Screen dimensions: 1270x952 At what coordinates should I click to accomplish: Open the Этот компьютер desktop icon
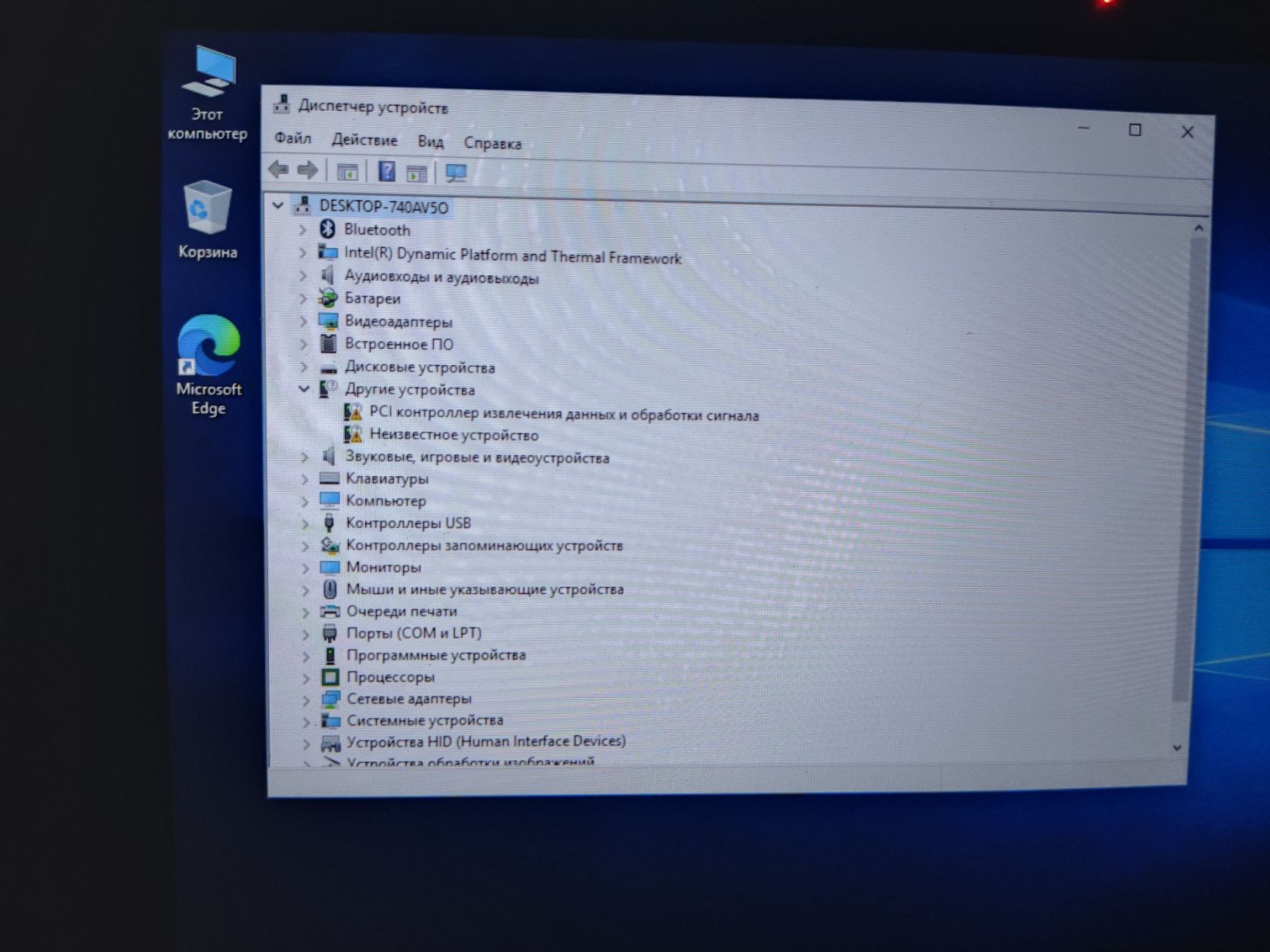208,93
